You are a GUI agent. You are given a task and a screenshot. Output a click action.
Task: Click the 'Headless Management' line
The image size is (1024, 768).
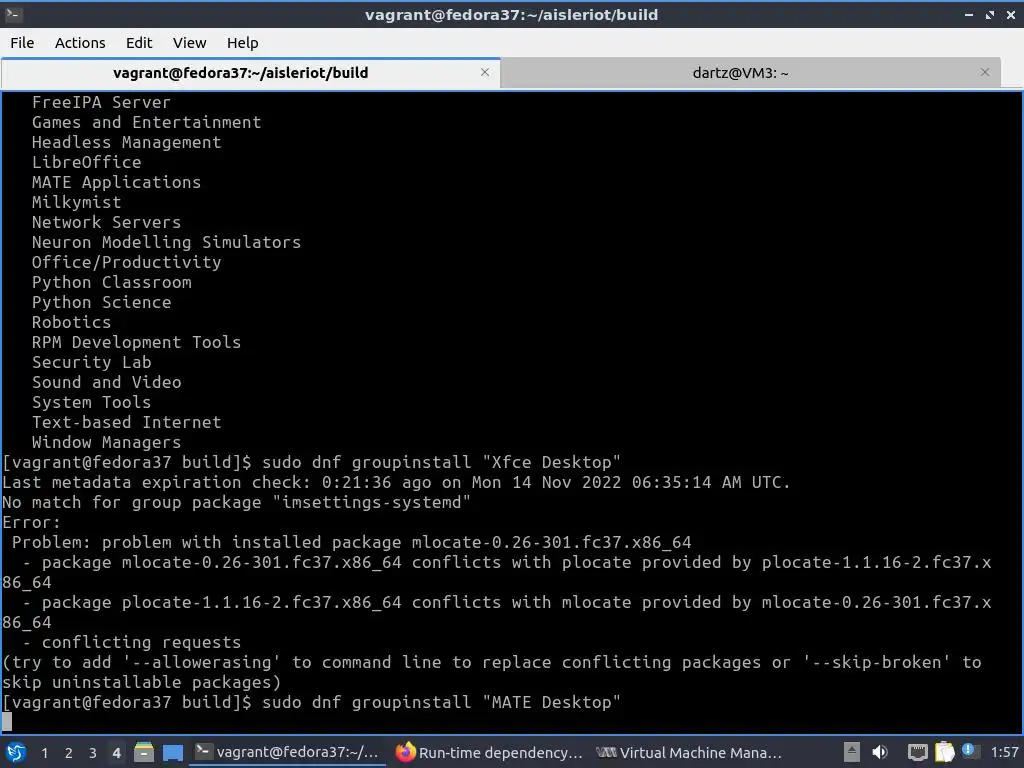pyautogui.click(x=127, y=142)
